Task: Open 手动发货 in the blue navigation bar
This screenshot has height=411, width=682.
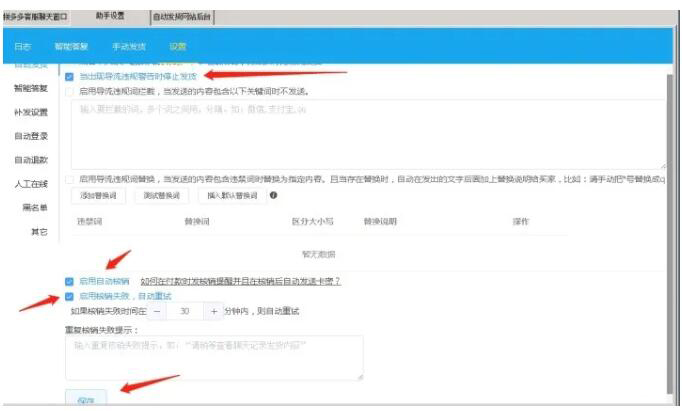Action: click(129, 47)
